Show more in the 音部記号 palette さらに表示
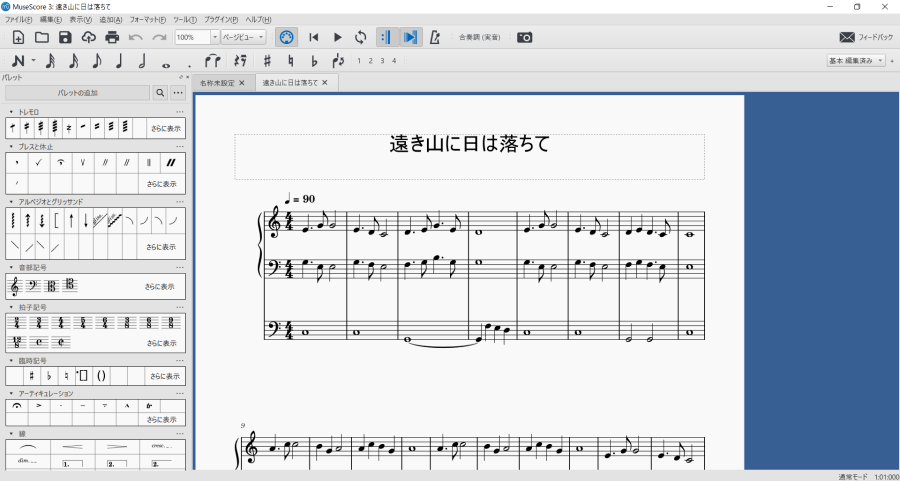Screen dimensions: 900x481 (160, 286)
